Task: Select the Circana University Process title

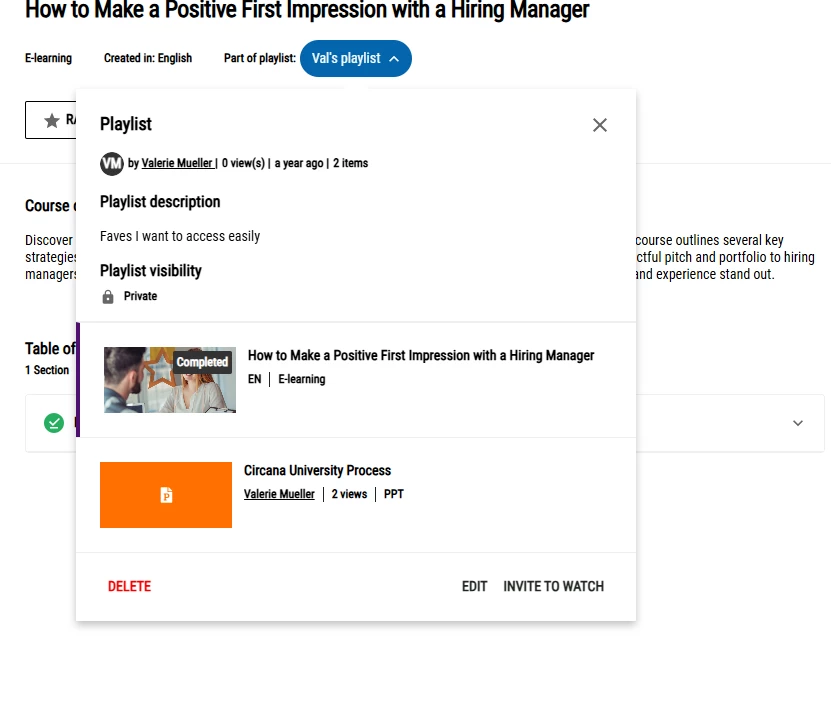Action: pos(317,471)
